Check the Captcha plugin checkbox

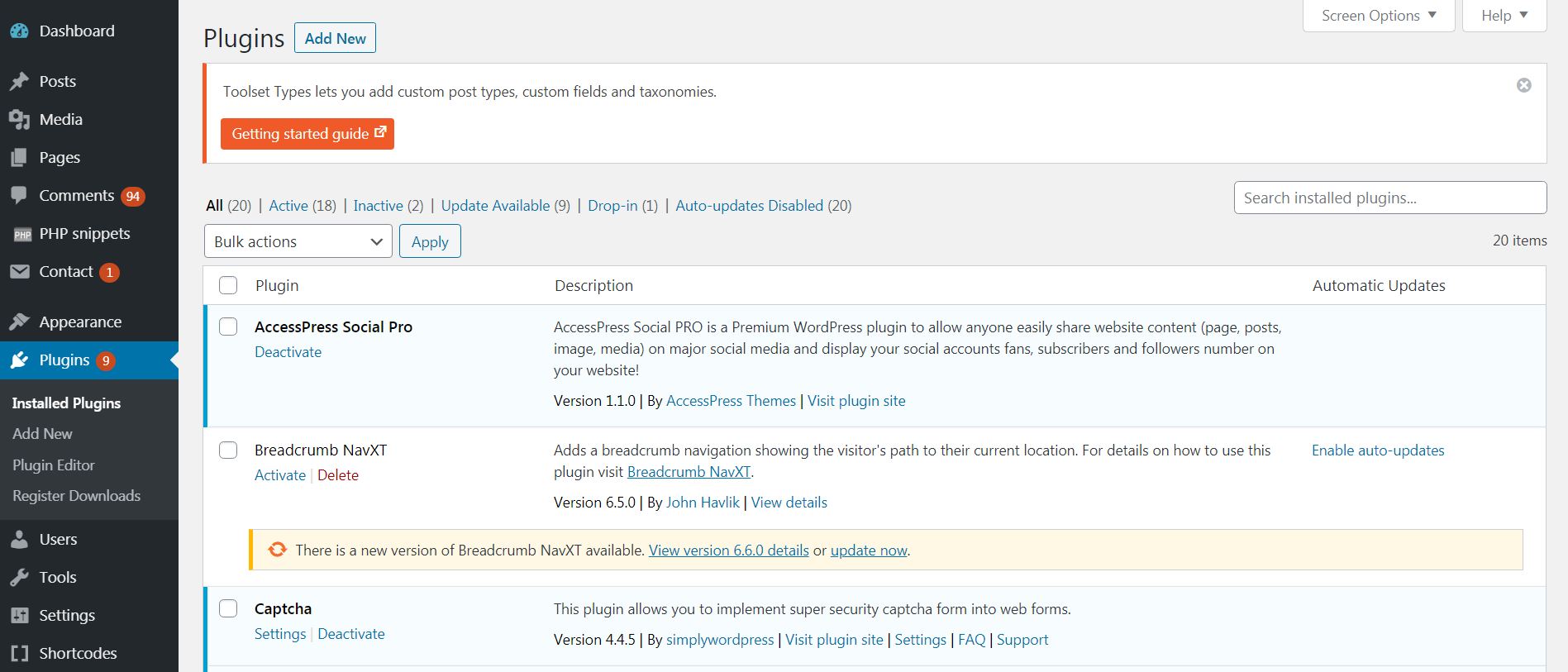pos(228,608)
